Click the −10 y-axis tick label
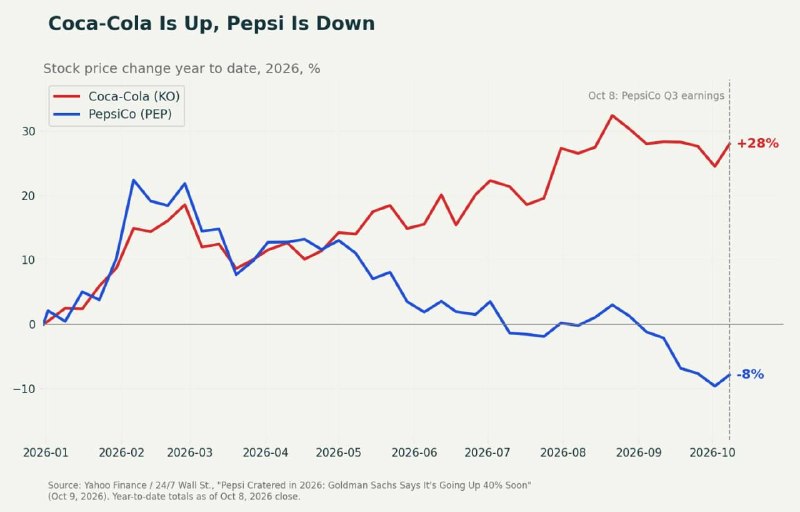This screenshot has width=800, height=512. pyautogui.click(x=24, y=389)
